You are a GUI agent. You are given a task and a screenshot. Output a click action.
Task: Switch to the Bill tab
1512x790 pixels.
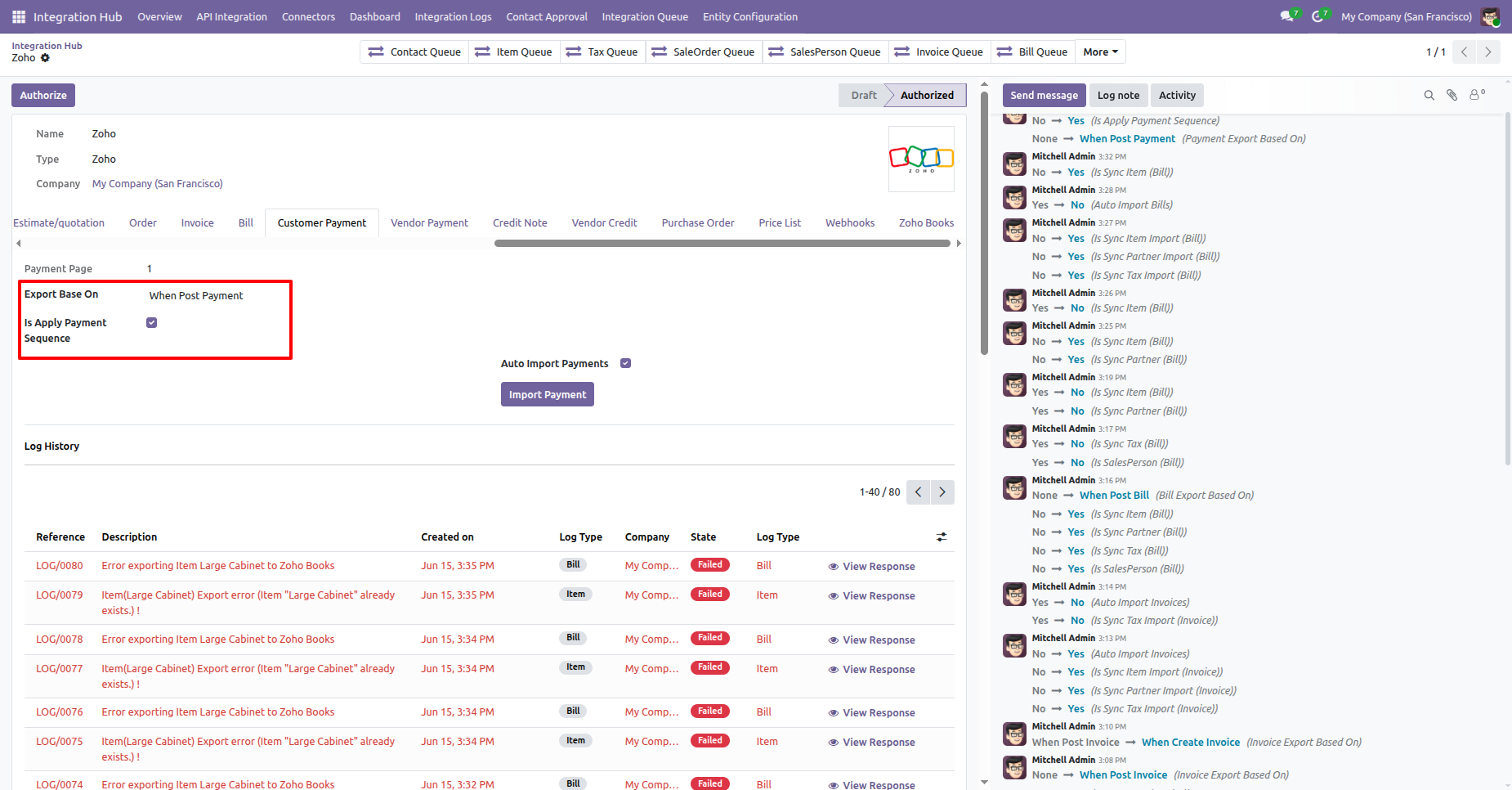coord(246,222)
